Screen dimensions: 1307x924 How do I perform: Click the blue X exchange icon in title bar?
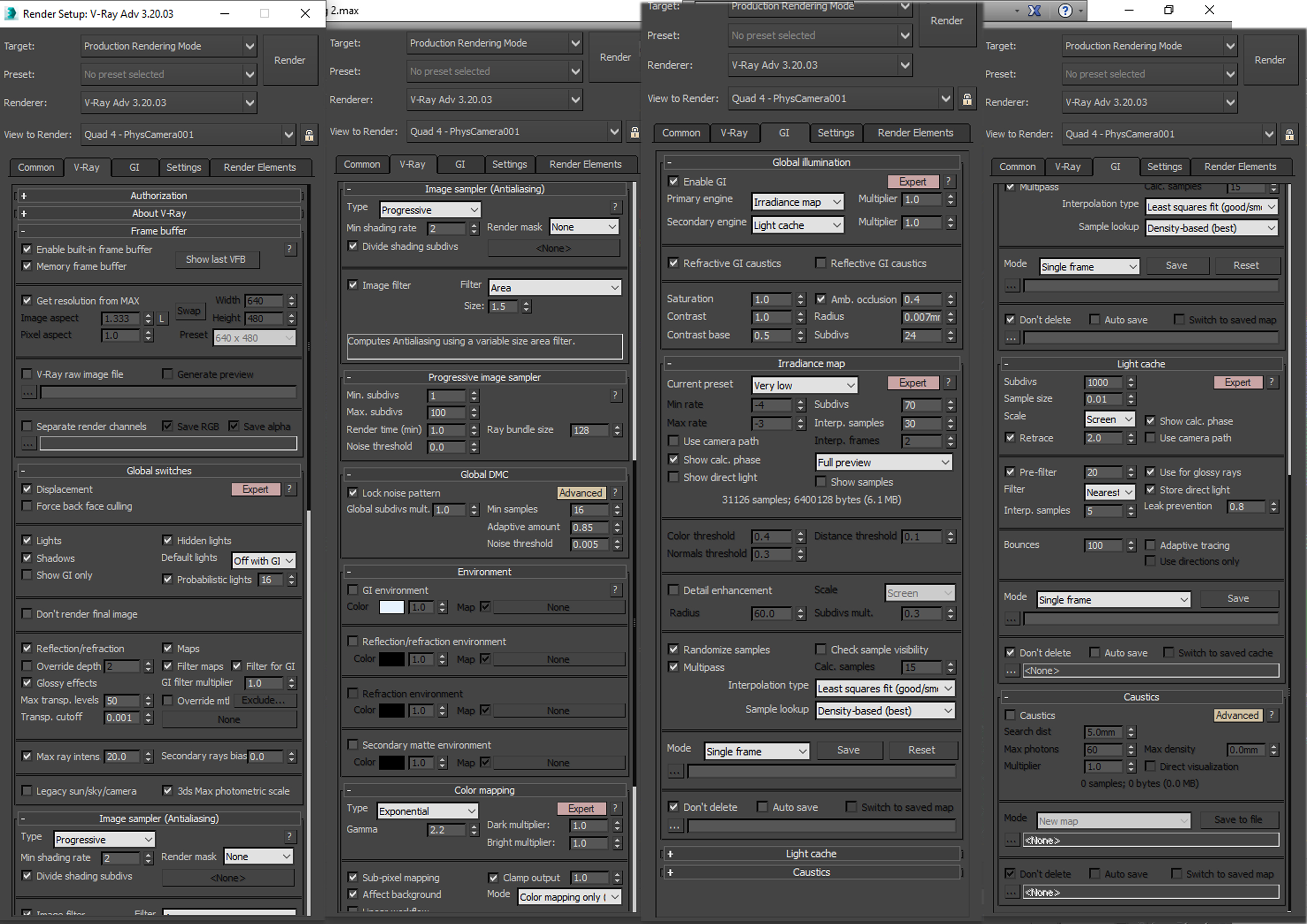click(1034, 10)
